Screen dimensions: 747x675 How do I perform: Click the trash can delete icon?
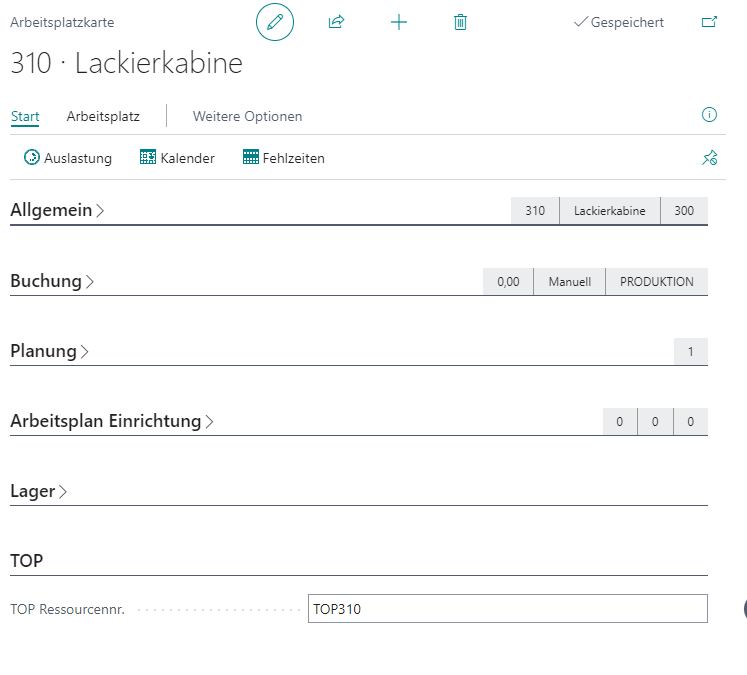pyautogui.click(x=460, y=22)
